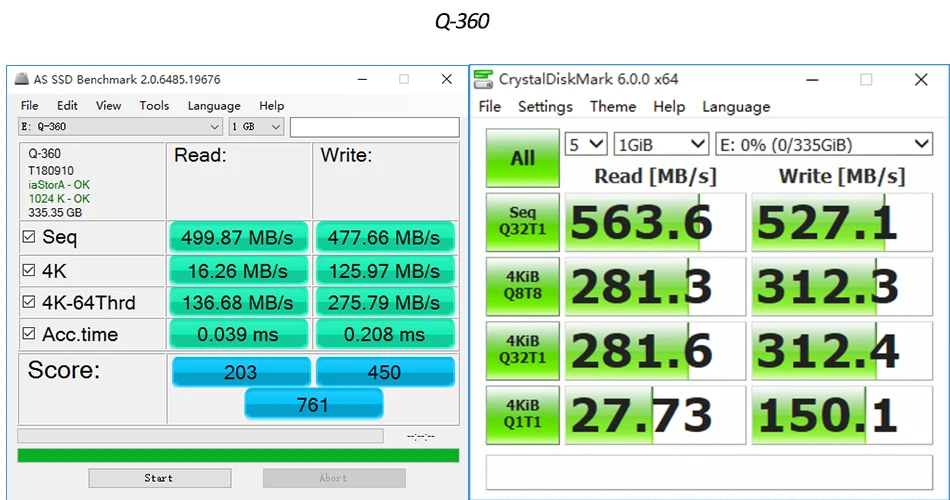Click the CrystalDiskMark Seq write value 527.1
Viewport: 950px width, 500px height.
pyautogui.click(x=842, y=222)
